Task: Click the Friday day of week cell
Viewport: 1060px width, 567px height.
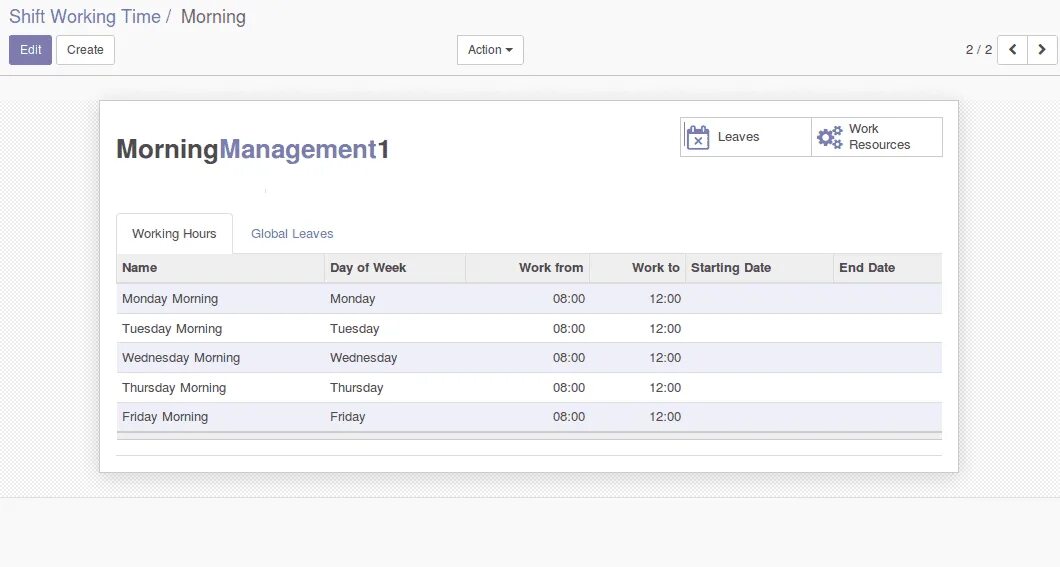Action: pos(347,417)
